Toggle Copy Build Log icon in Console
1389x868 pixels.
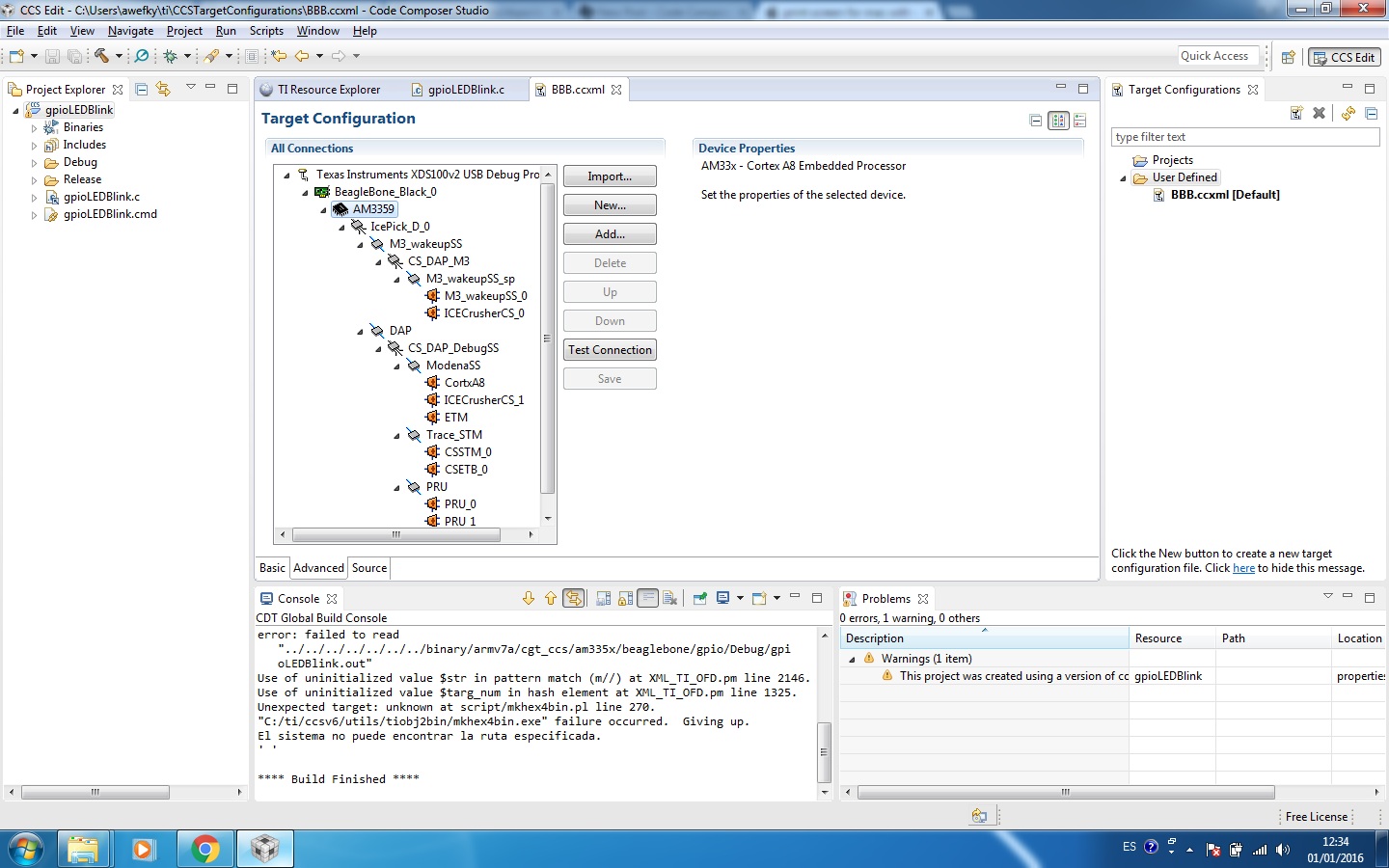(604, 598)
